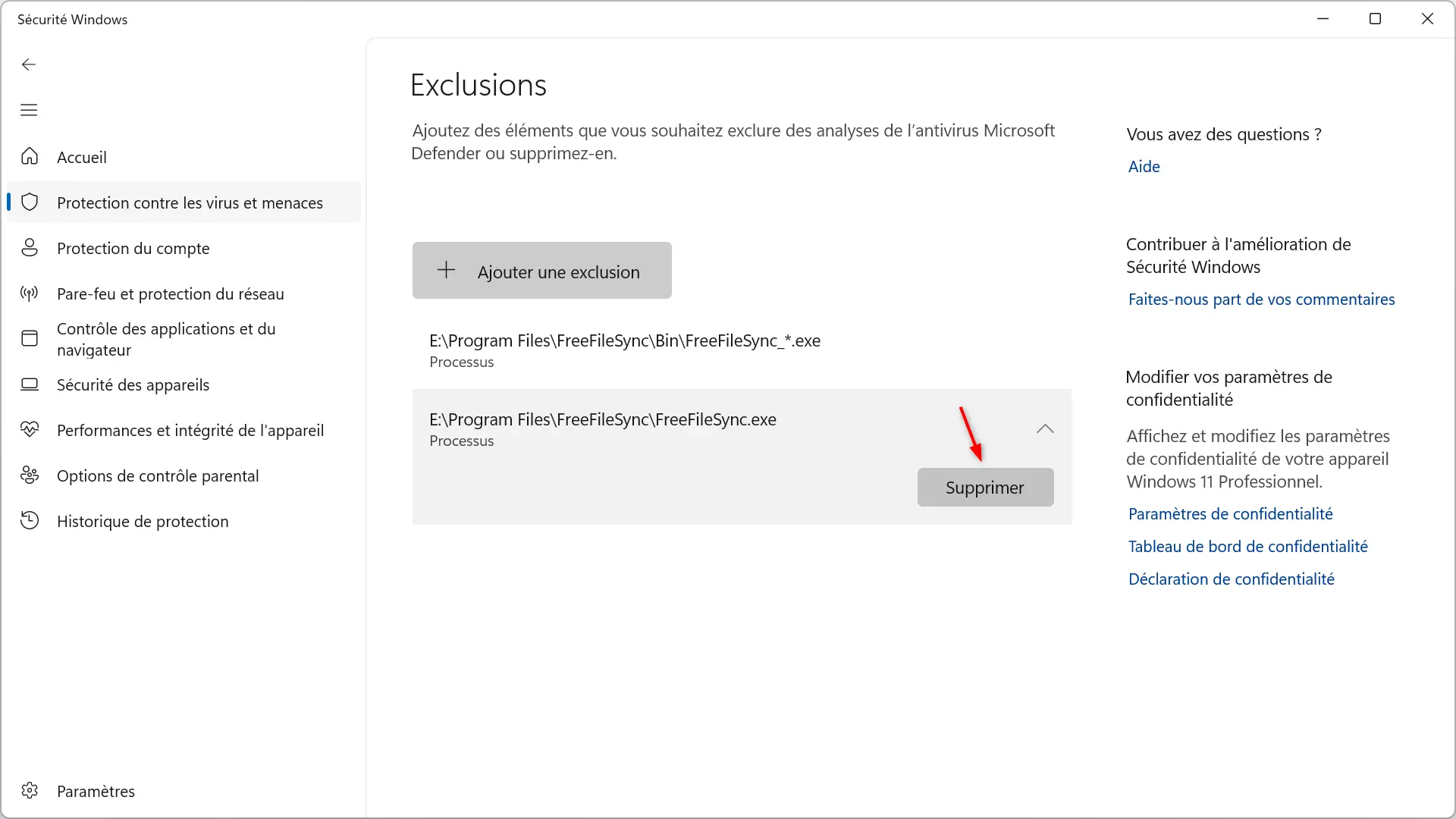Click Supprimer to remove the exclusion

point(985,488)
